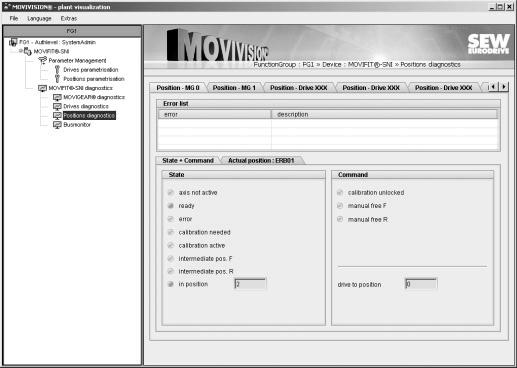Toggle the 'axis not active' state indicator
The height and width of the screenshot is (368, 517).
click(171, 192)
